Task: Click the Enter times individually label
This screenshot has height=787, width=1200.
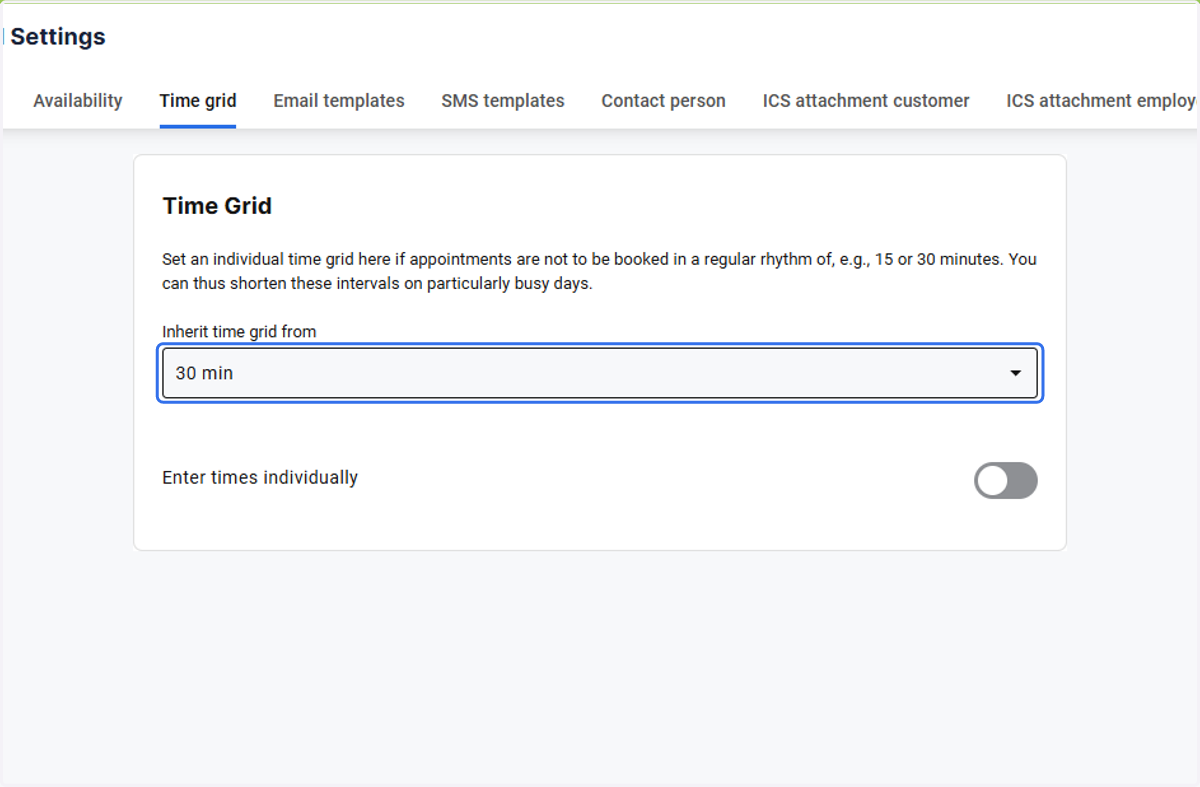Action: pos(260,478)
